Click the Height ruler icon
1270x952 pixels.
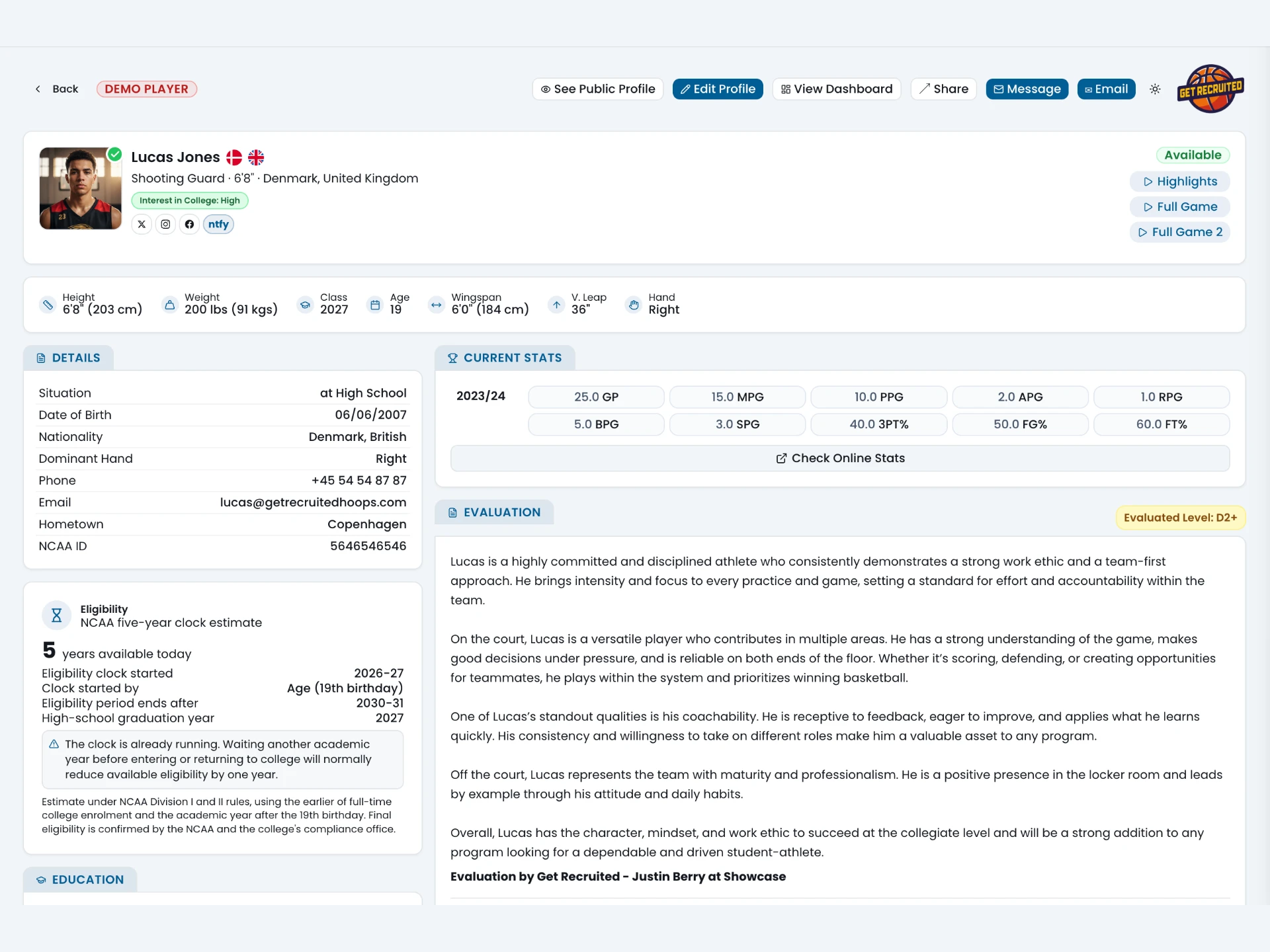[x=48, y=305]
